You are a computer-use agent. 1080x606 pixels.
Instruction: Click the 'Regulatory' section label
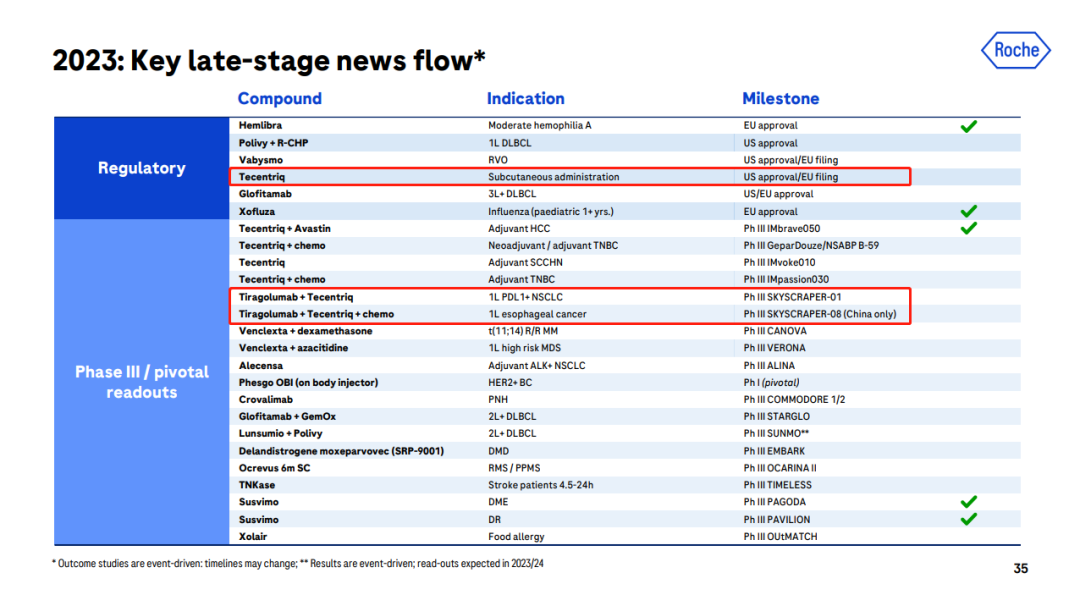click(x=141, y=168)
